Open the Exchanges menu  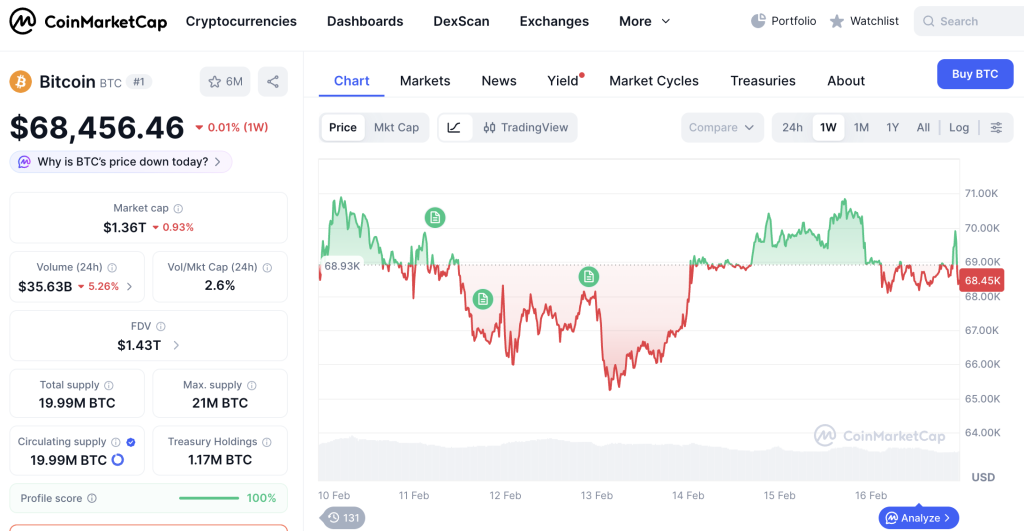(x=554, y=22)
